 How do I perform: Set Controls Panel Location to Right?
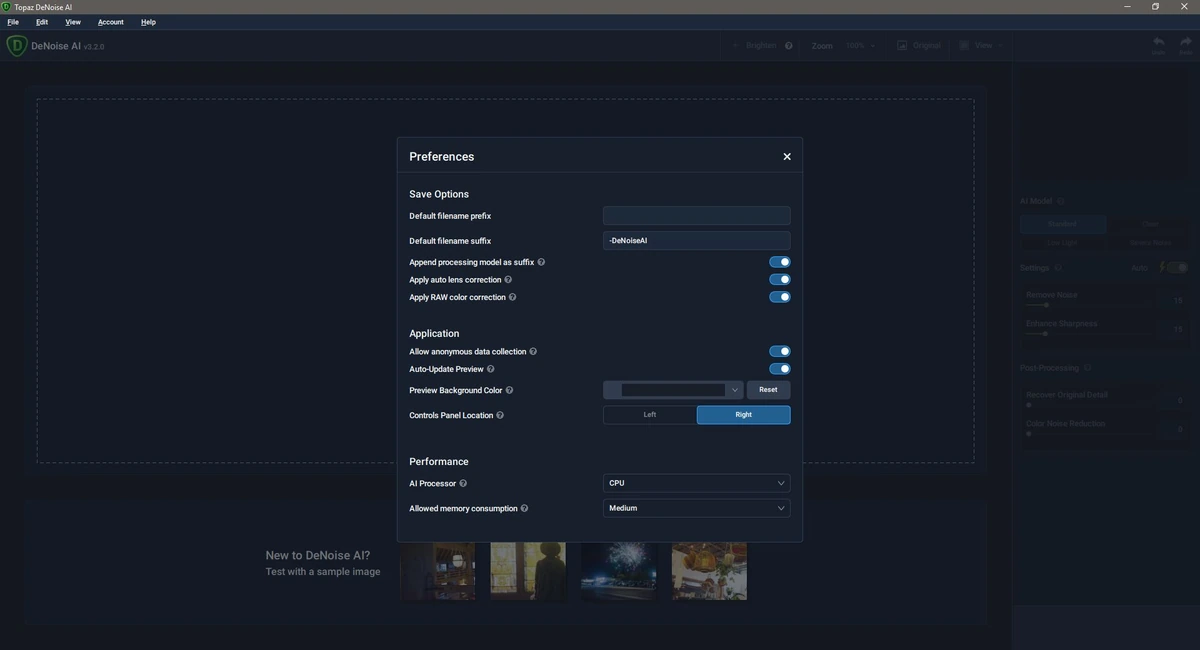coord(744,415)
